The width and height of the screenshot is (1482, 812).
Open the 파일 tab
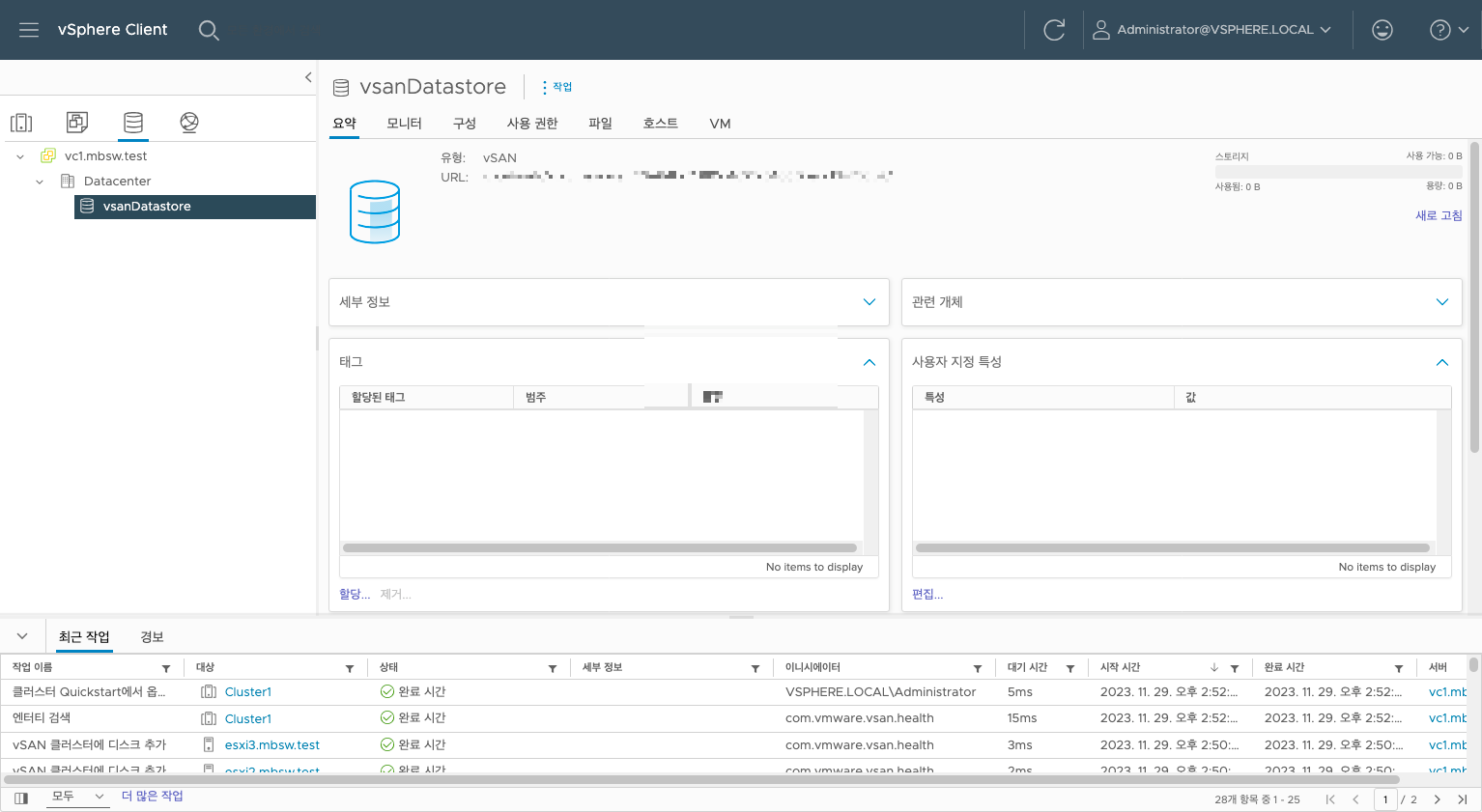click(600, 124)
